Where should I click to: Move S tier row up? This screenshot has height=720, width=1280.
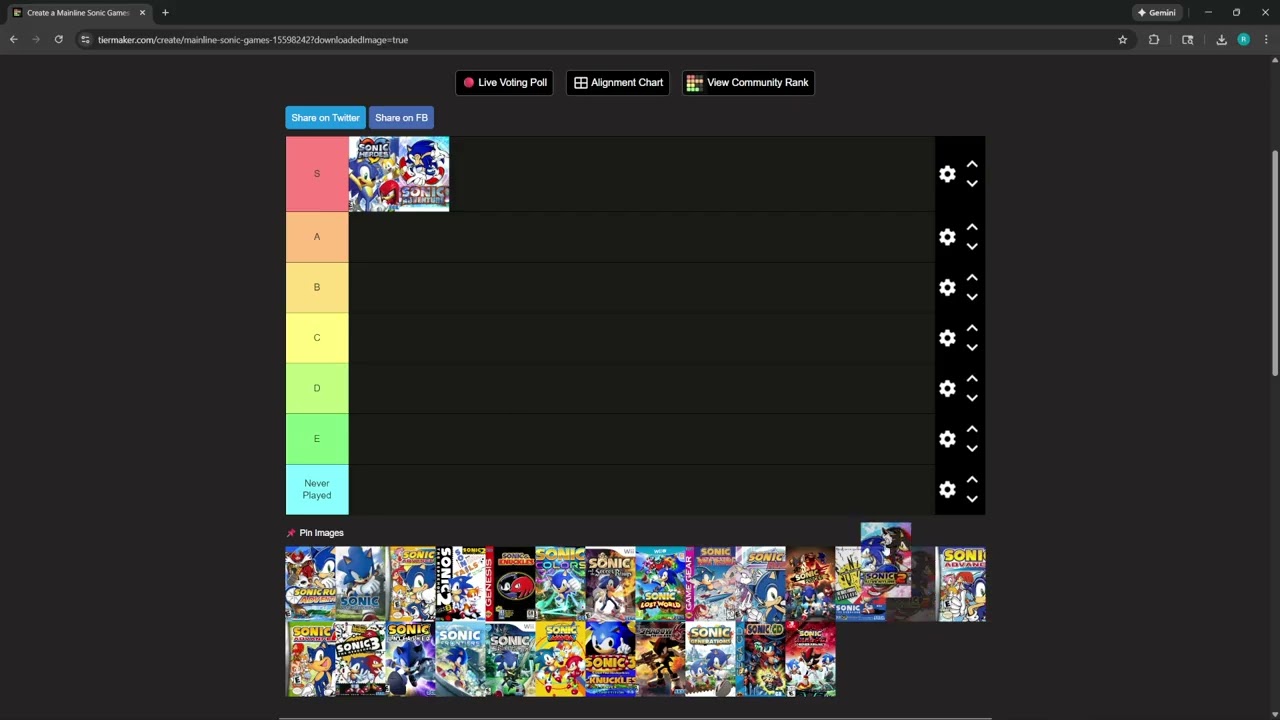pos(972,164)
